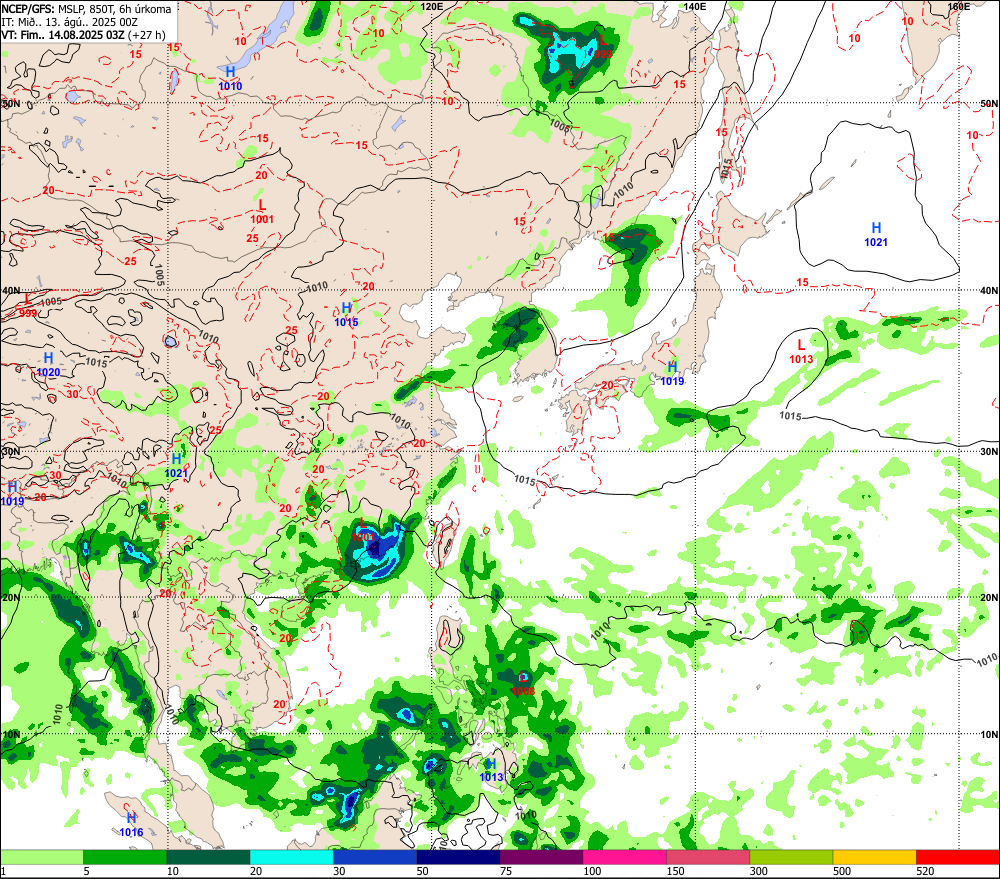Click the '120E' longitude label
Screen dimensions: 1000x879
tap(432, 6)
